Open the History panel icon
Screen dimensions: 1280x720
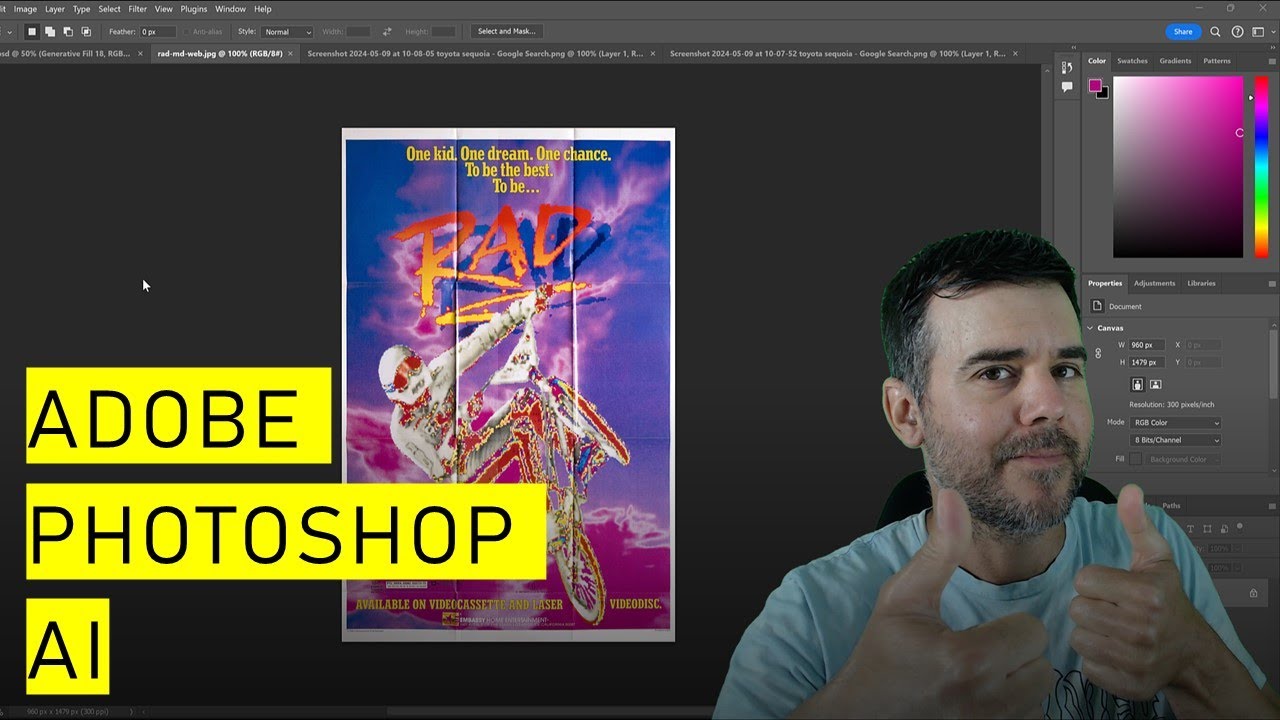(x=1067, y=68)
